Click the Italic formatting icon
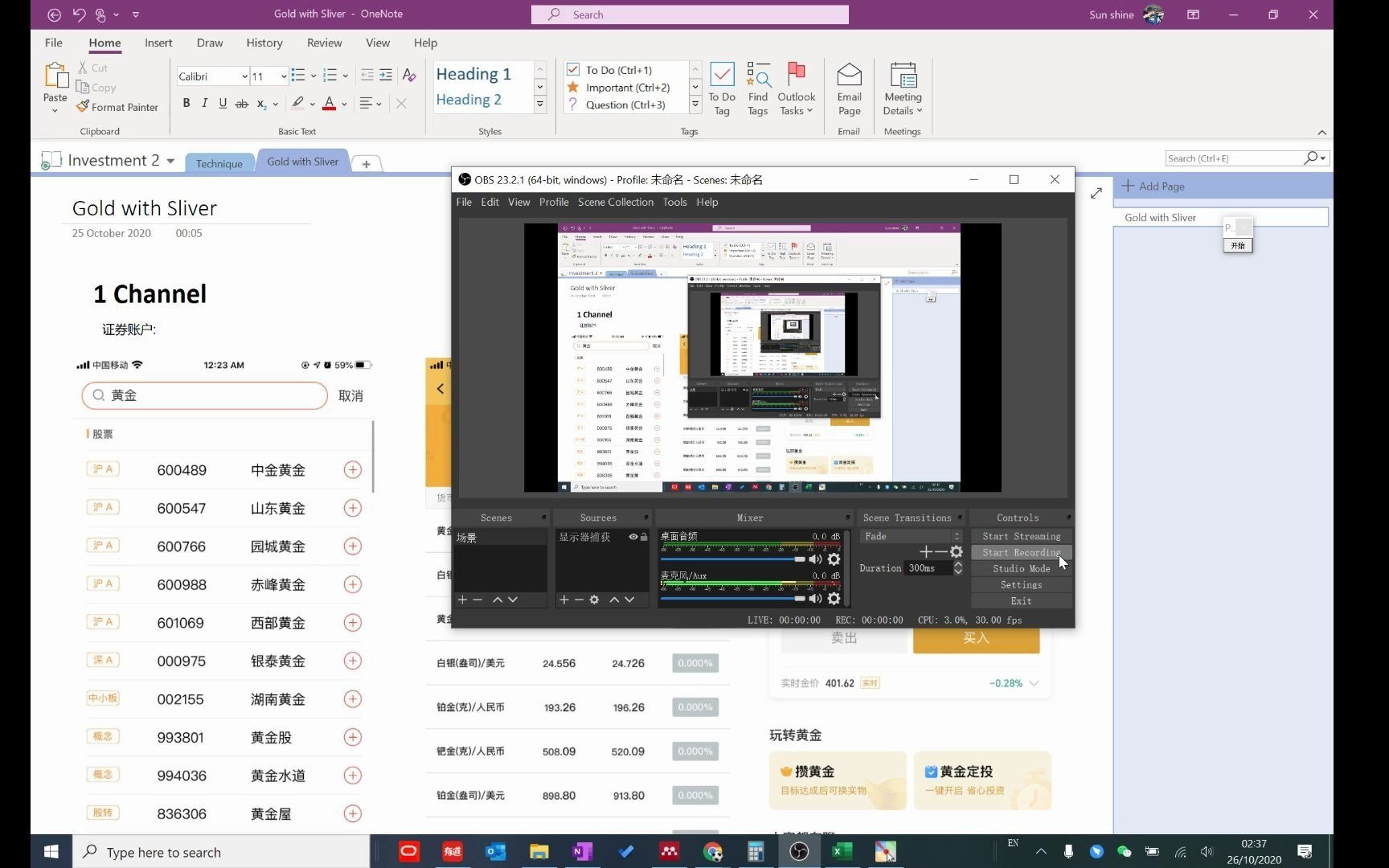Image resolution: width=1389 pixels, height=868 pixels. coord(204,103)
